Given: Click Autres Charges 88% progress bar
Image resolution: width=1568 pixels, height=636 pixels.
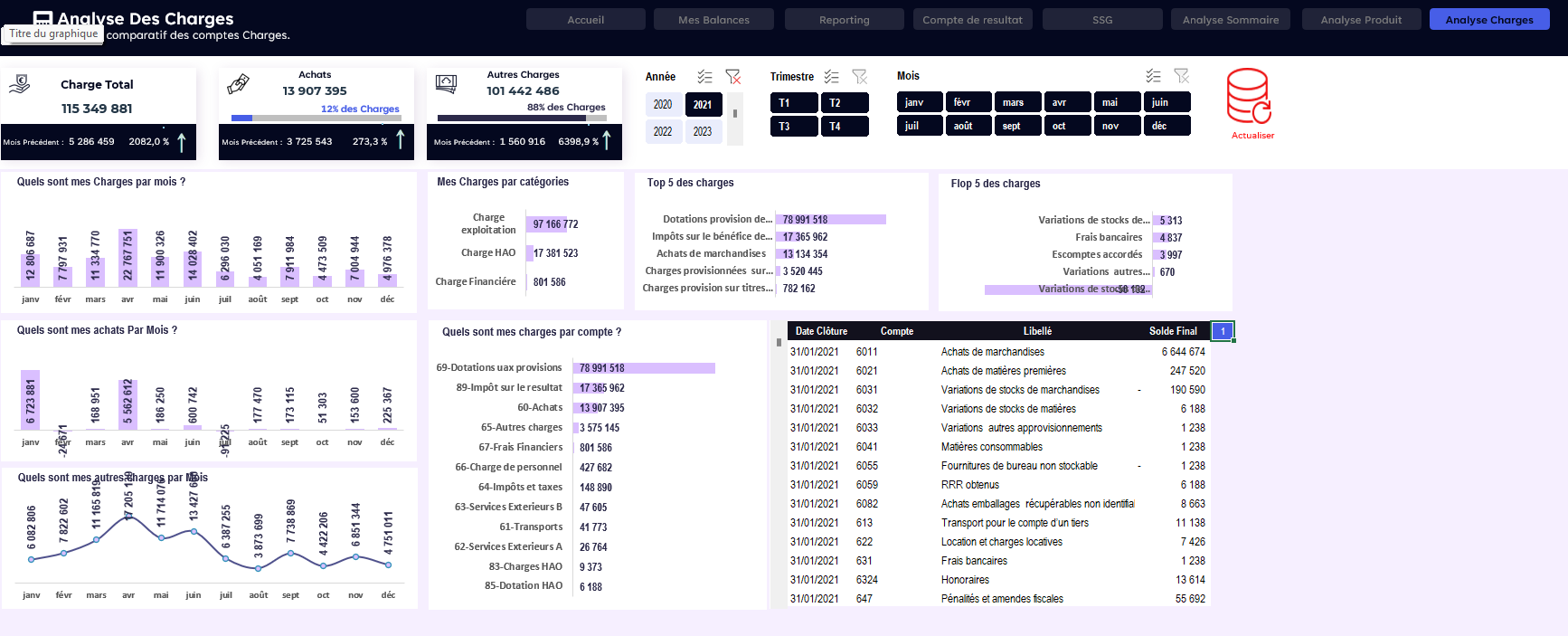Looking at the screenshot, I should click(x=522, y=118).
